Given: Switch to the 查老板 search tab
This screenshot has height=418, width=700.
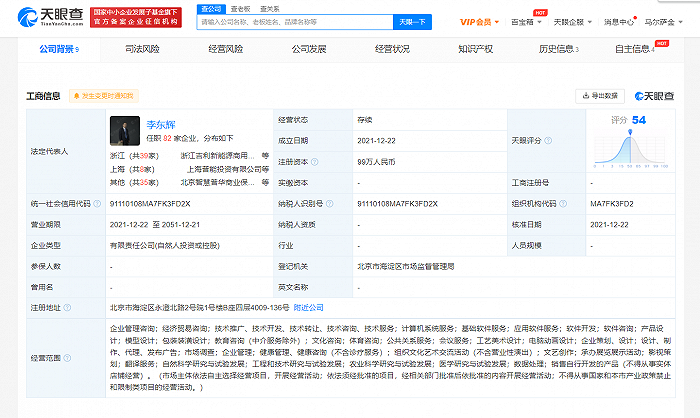Looking at the screenshot, I should [240, 9].
